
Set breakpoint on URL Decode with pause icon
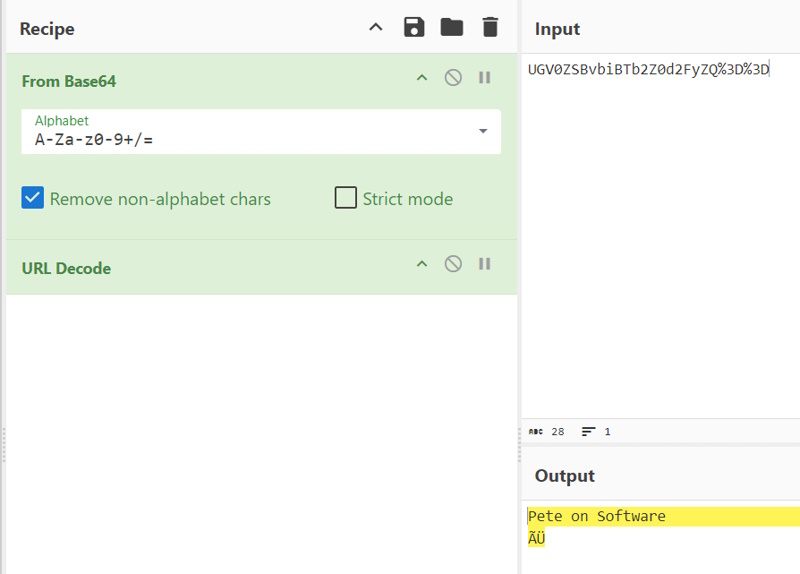485,264
